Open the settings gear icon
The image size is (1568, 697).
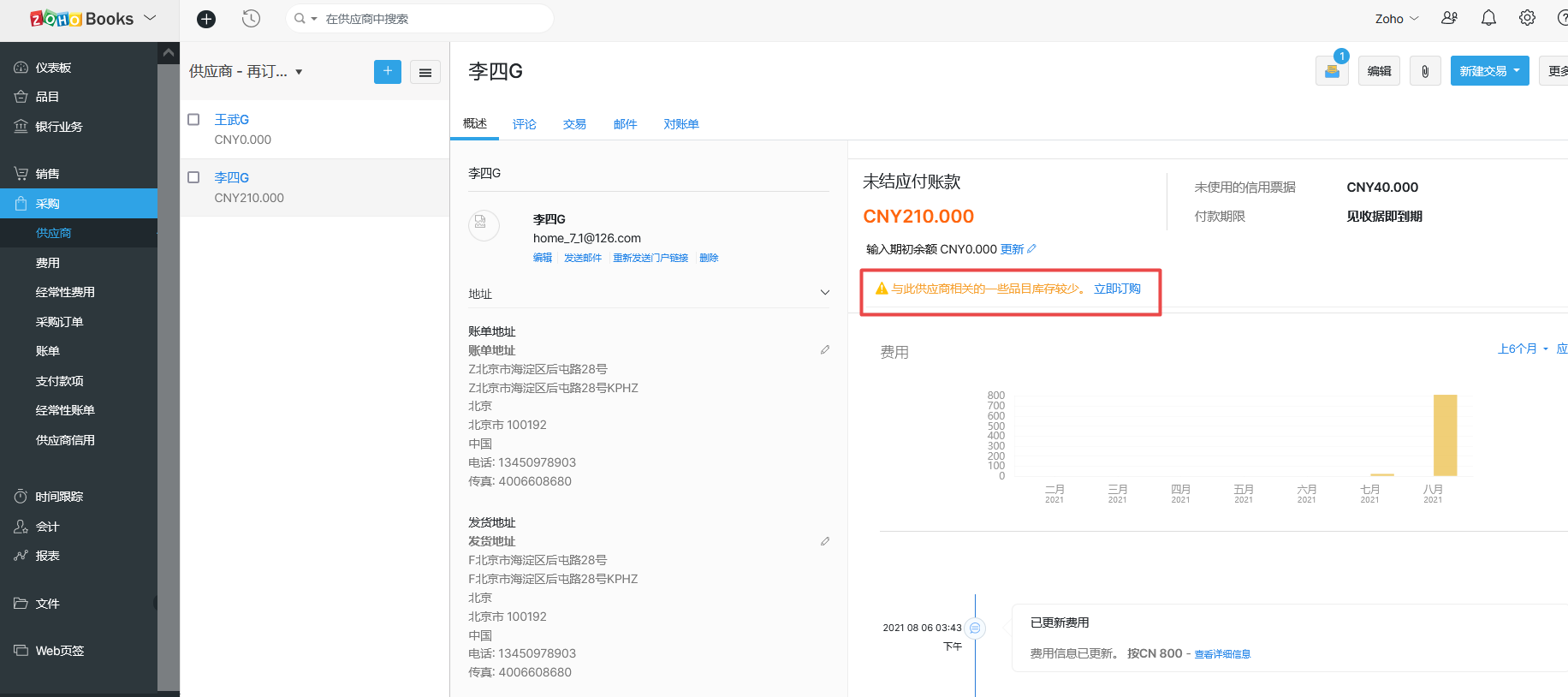pyautogui.click(x=1527, y=18)
